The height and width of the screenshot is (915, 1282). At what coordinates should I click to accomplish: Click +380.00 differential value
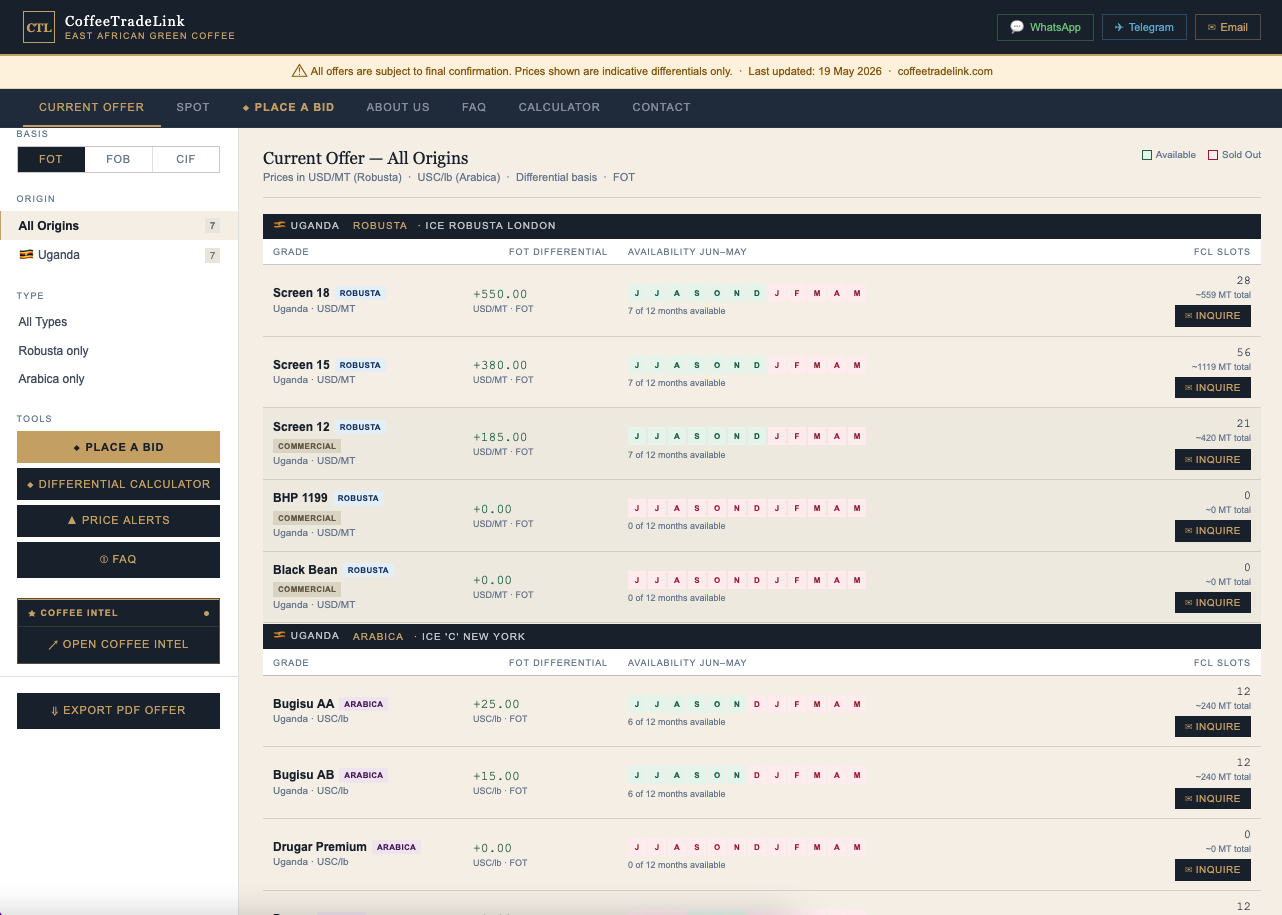[x=500, y=365]
